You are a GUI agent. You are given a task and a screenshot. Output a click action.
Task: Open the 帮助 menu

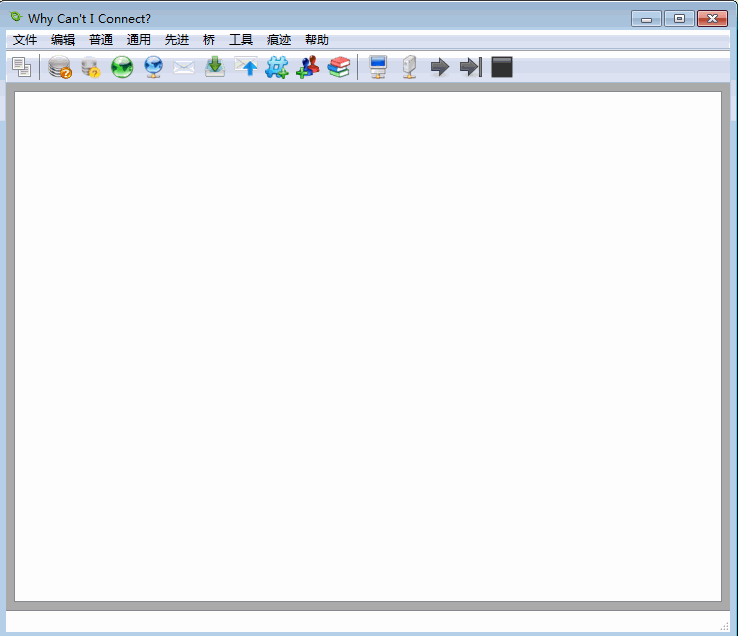[317, 40]
